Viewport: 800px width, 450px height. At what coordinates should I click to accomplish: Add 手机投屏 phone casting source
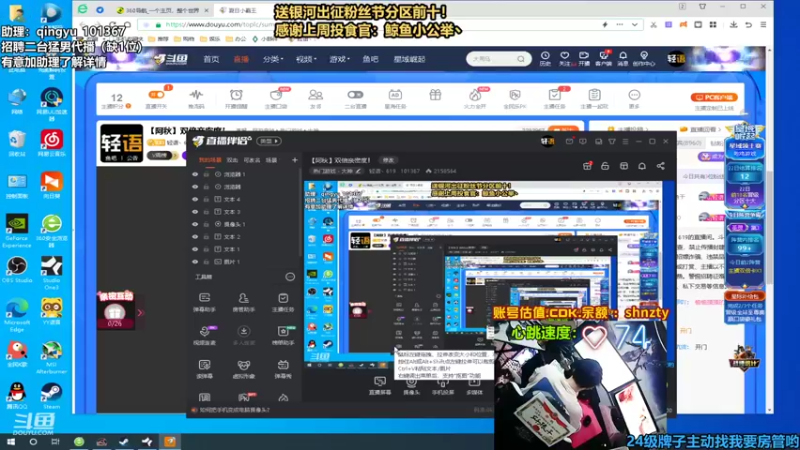pyautogui.click(x=442, y=386)
